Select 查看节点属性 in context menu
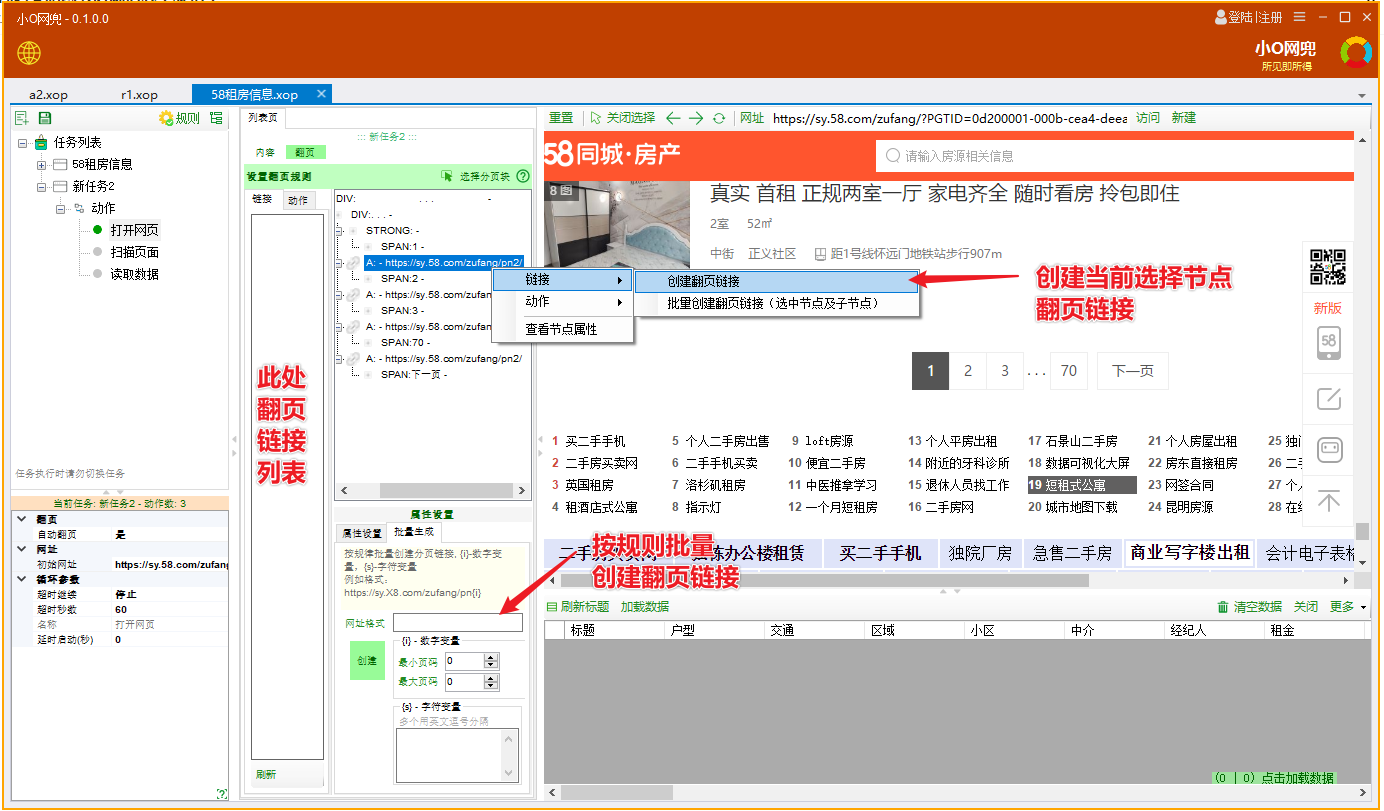This screenshot has height=811, width=1384. tap(563, 329)
